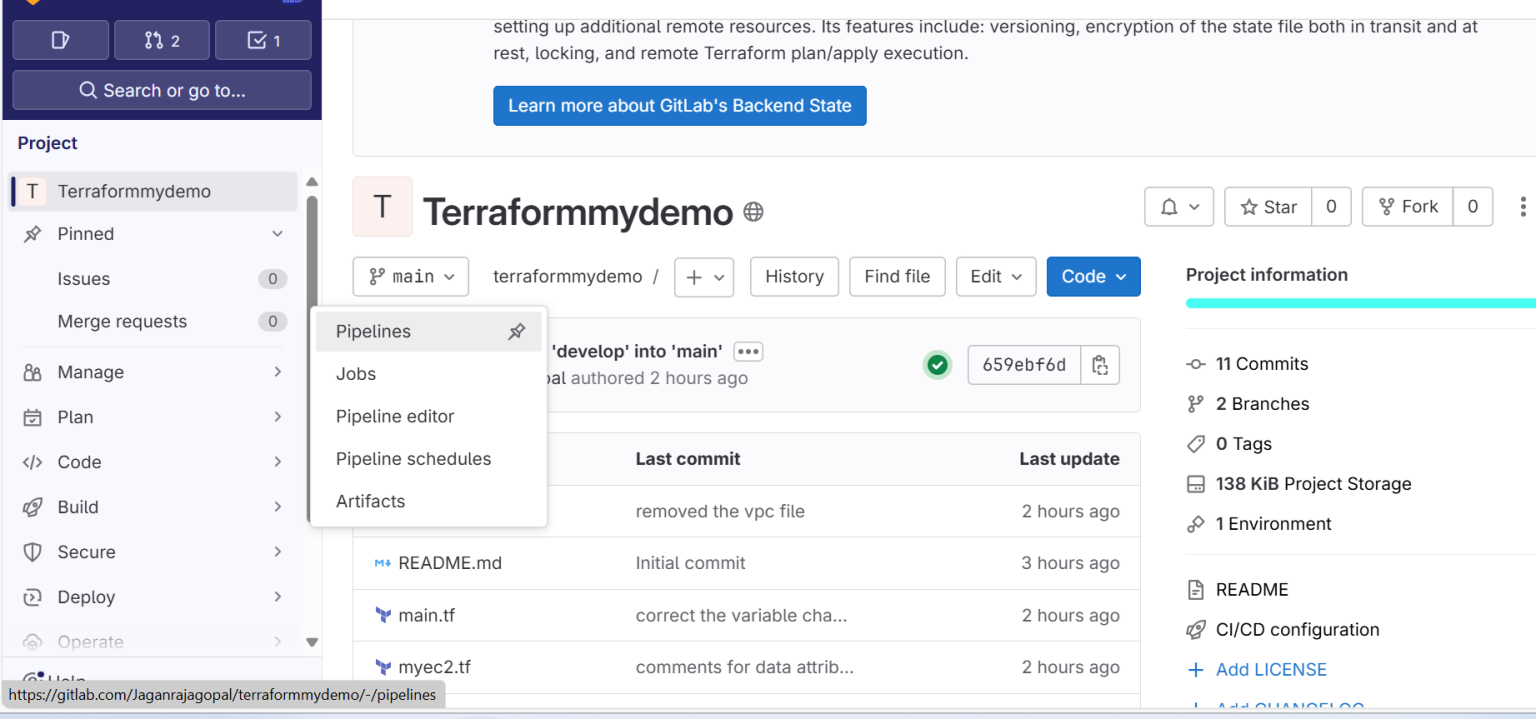Click the Search or go to field
This screenshot has height=719, width=1536.
(162, 91)
